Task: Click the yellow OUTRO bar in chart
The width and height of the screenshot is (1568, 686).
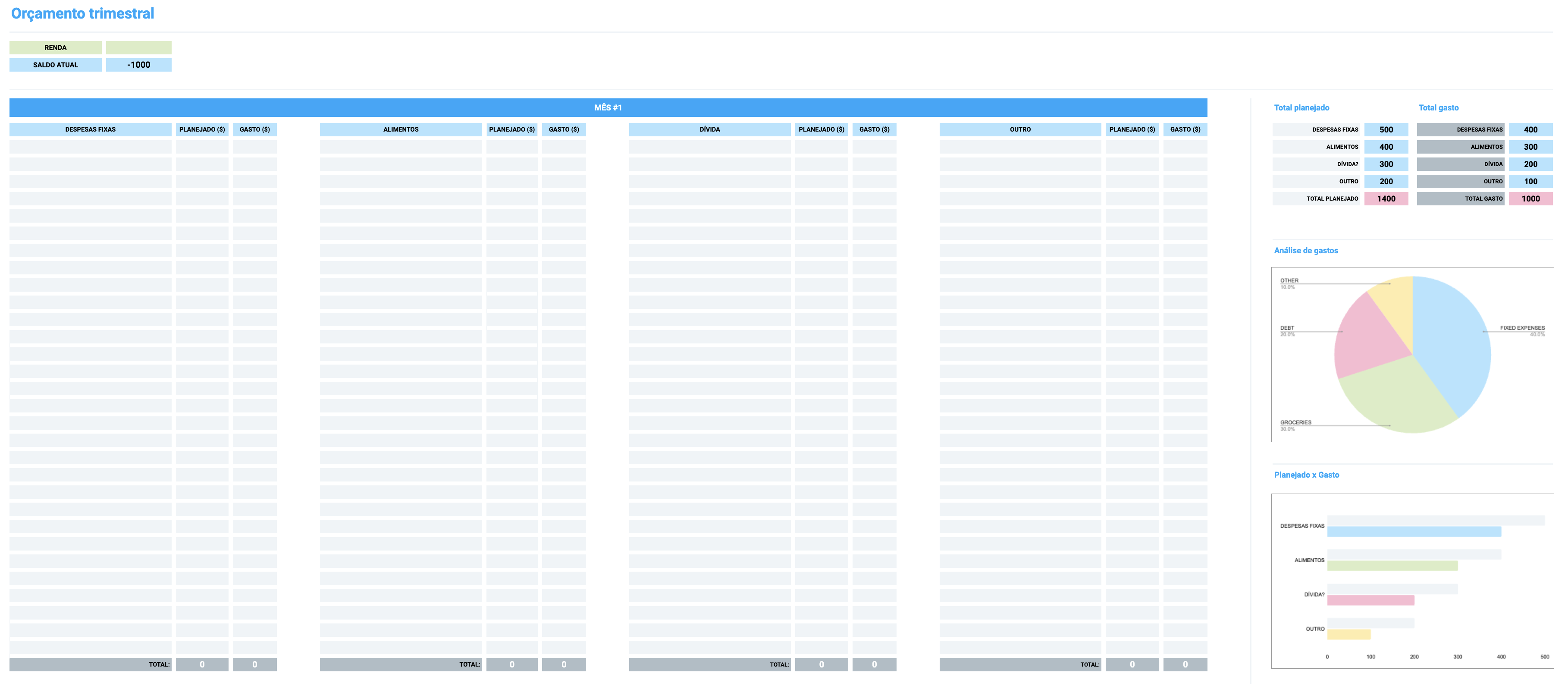Action: click(1349, 634)
